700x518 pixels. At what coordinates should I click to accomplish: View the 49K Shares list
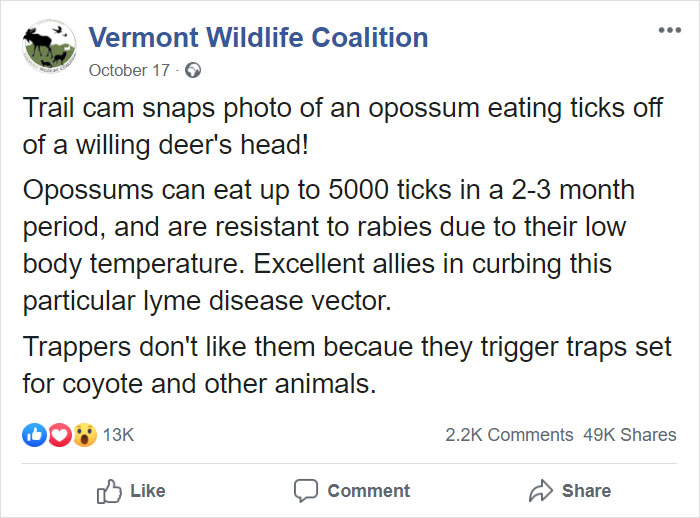[630, 435]
